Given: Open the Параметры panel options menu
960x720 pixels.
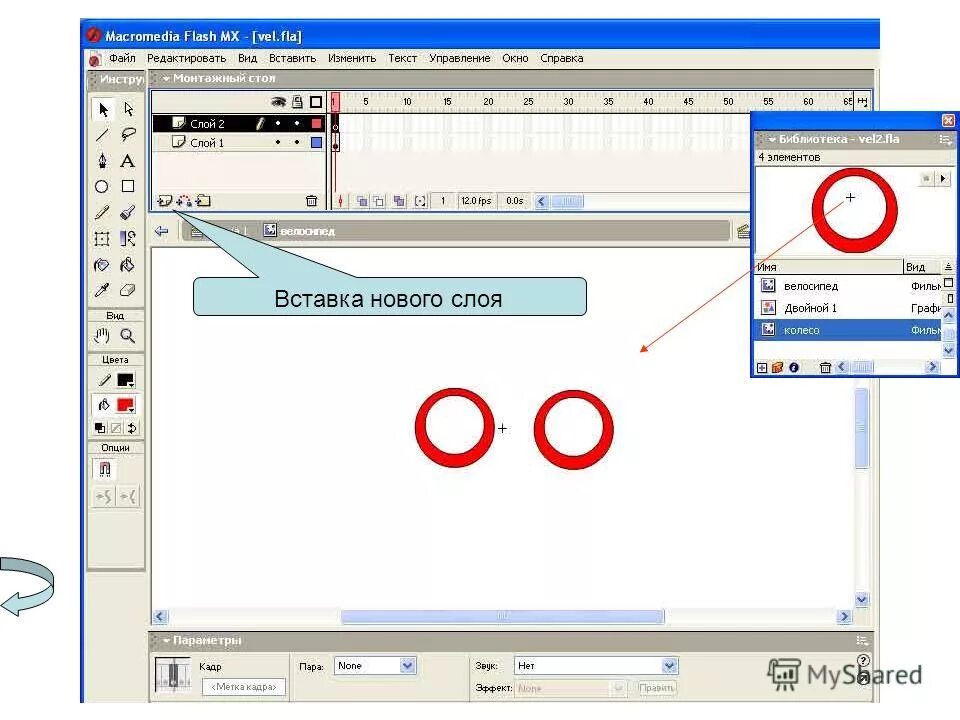Looking at the screenshot, I should (x=861, y=640).
